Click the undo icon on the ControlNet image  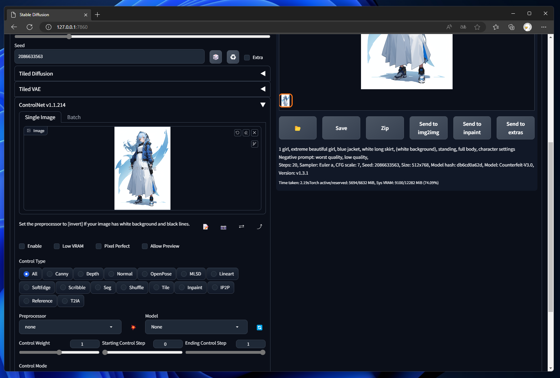pos(238,133)
